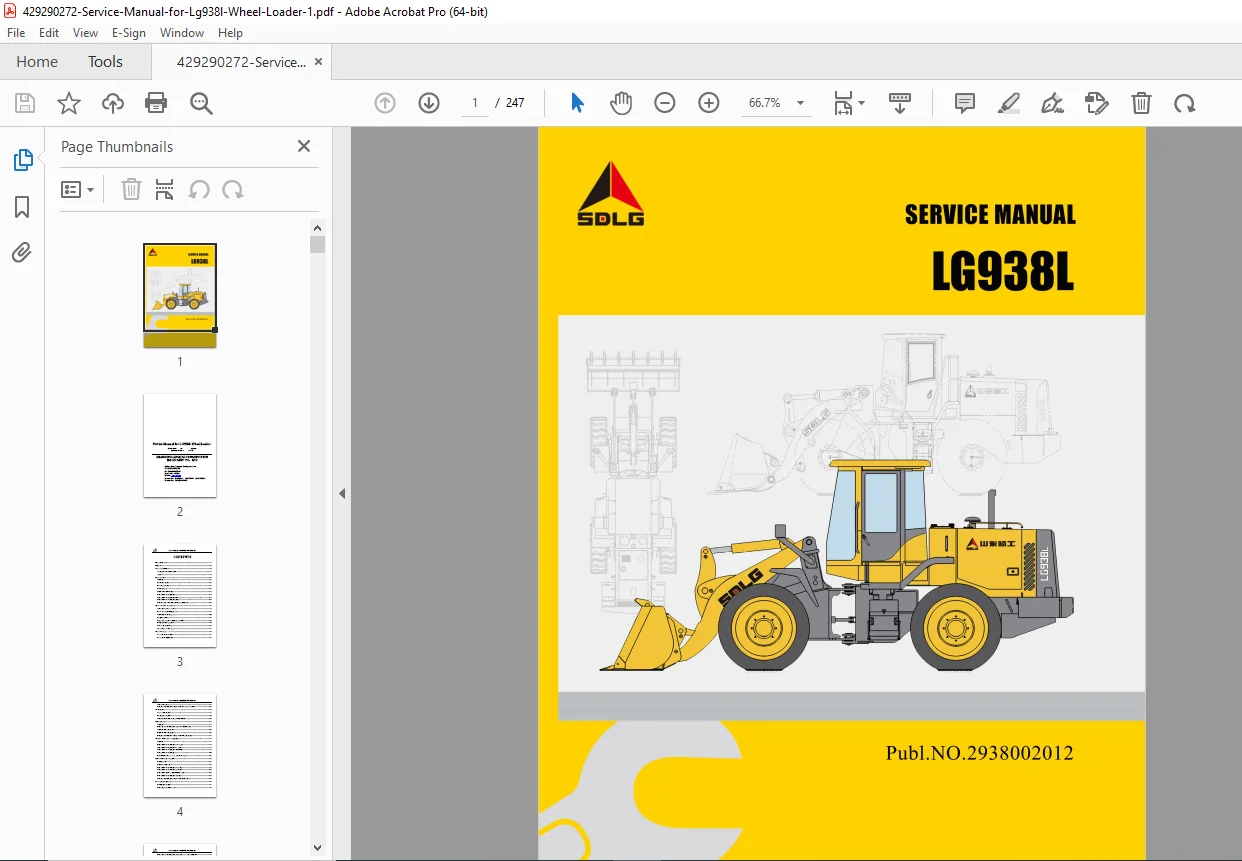Close the open document tab
This screenshot has width=1242, height=861.
(x=318, y=62)
